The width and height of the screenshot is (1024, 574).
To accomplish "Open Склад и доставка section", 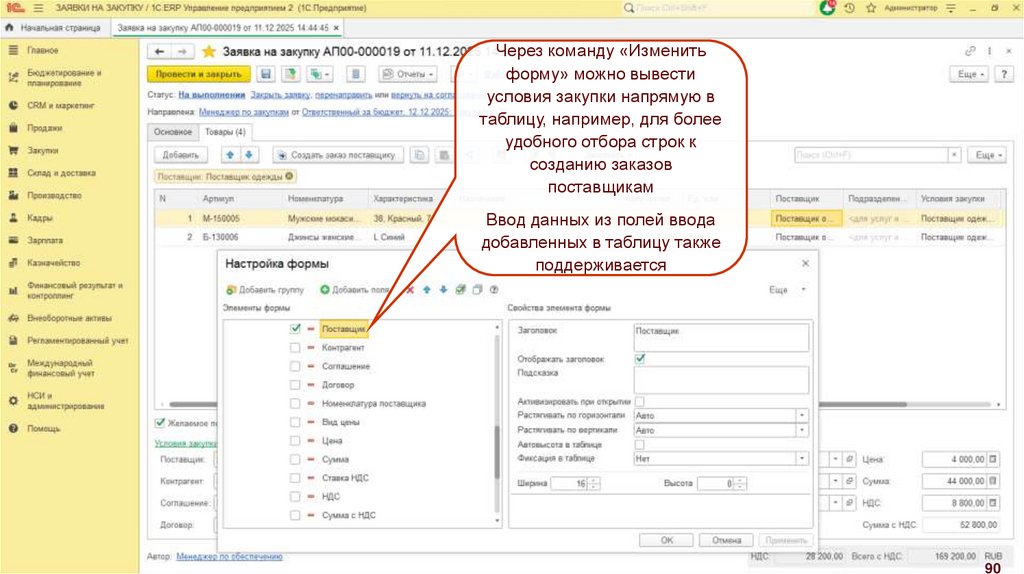I will click(61, 173).
